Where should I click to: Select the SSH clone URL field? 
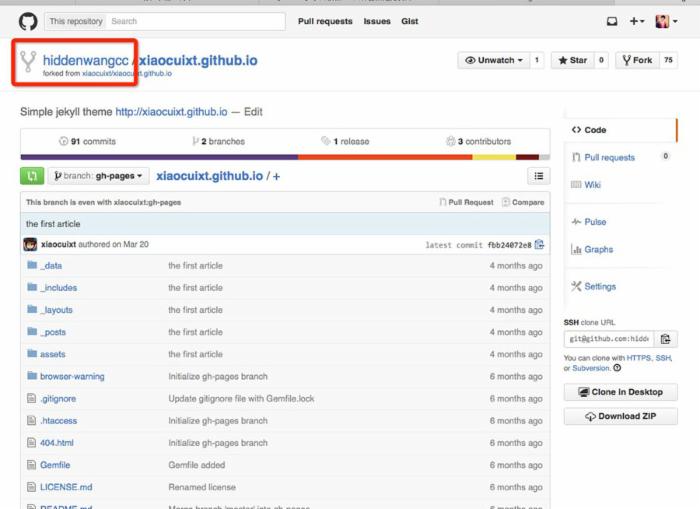point(609,339)
